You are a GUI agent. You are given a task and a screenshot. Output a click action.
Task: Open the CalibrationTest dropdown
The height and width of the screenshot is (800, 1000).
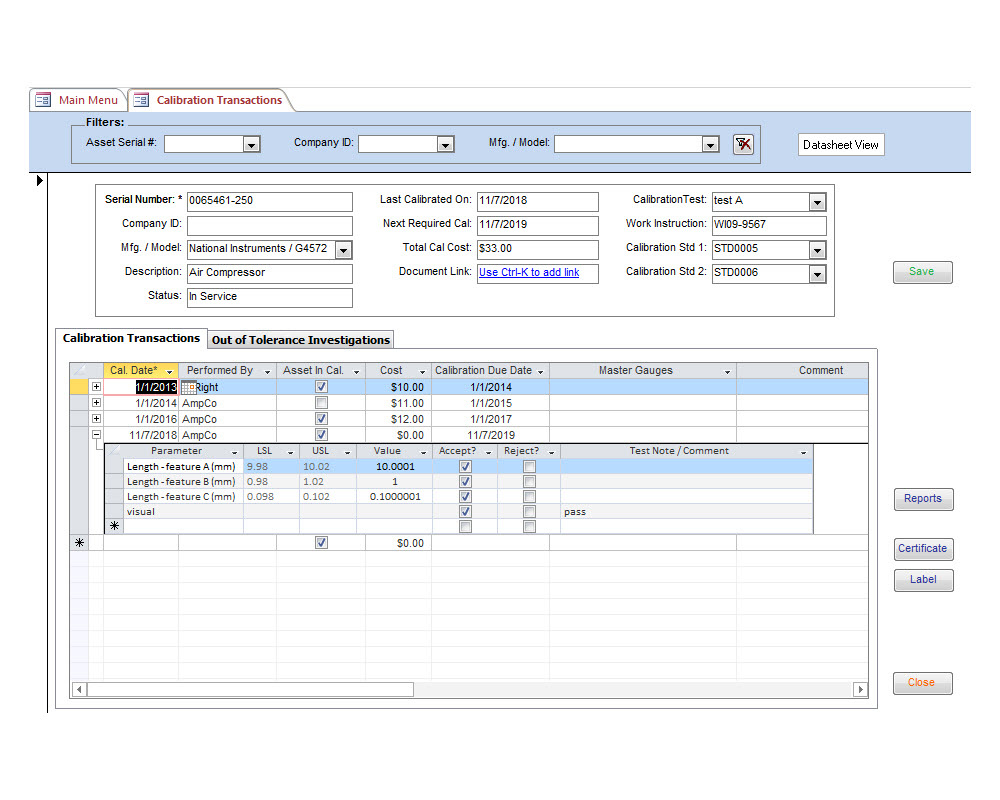[817, 202]
